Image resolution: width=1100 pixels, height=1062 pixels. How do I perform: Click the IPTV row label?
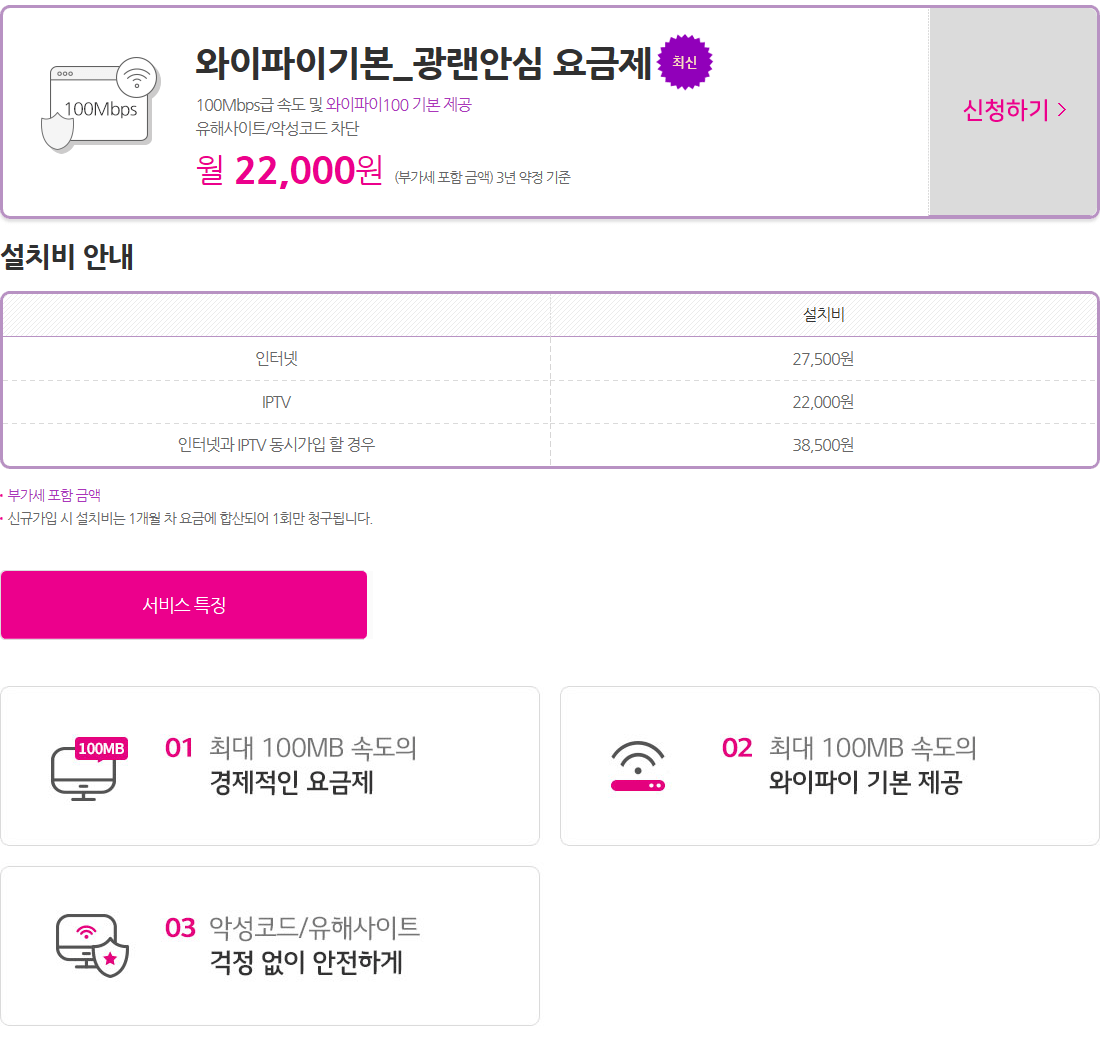click(x=276, y=402)
